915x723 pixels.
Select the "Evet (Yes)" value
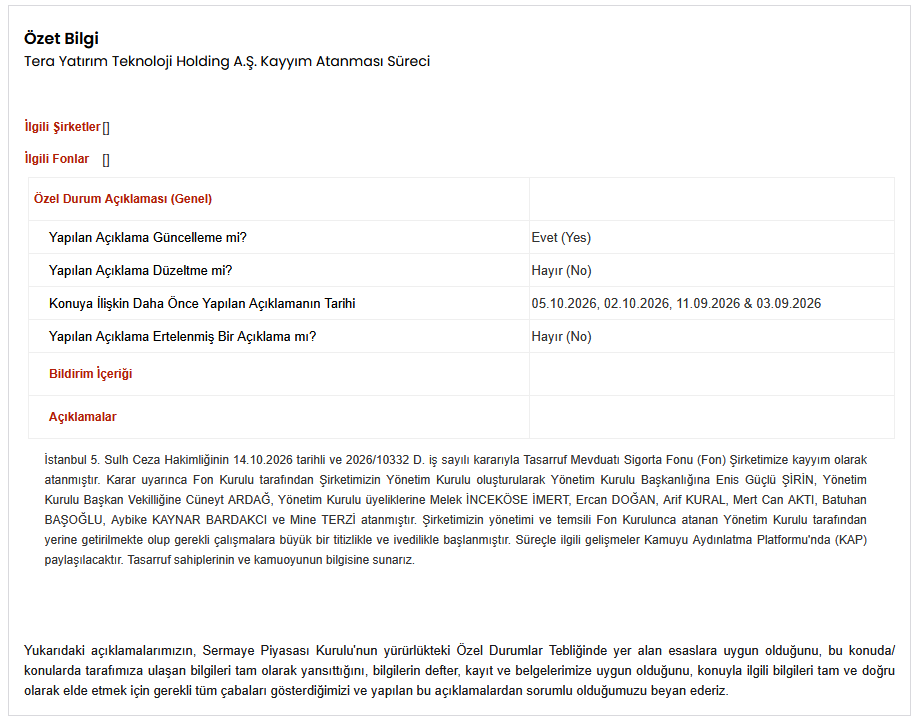click(561, 237)
